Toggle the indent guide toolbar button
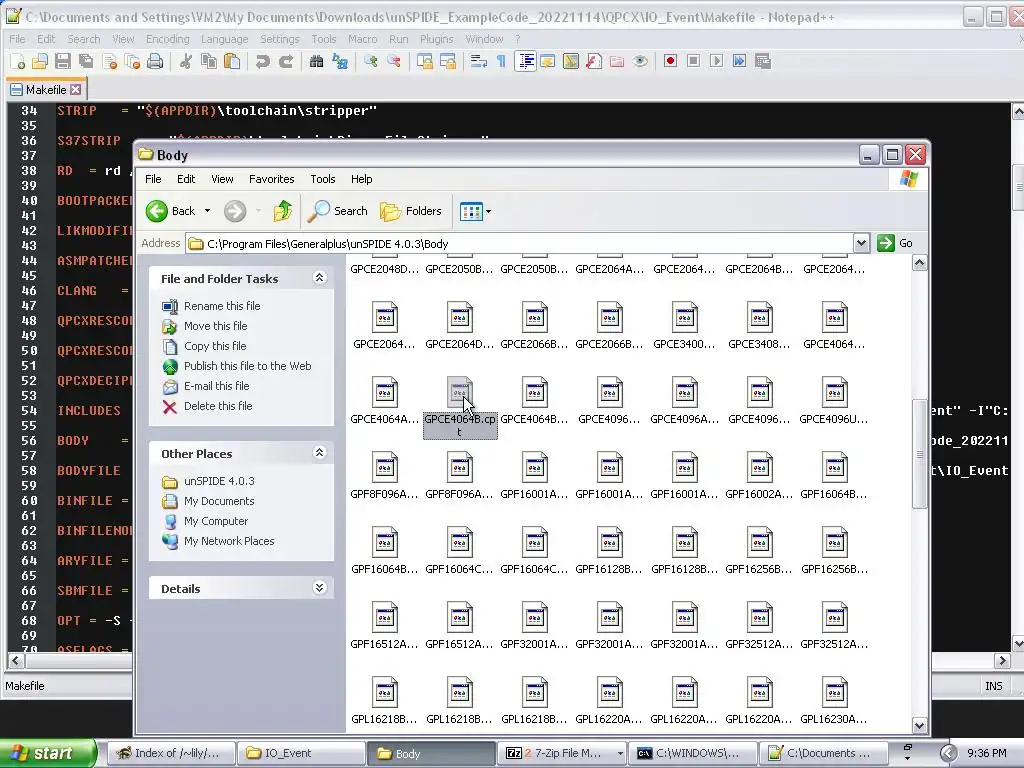Image resolution: width=1024 pixels, height=768 pixels. (525, 61)
